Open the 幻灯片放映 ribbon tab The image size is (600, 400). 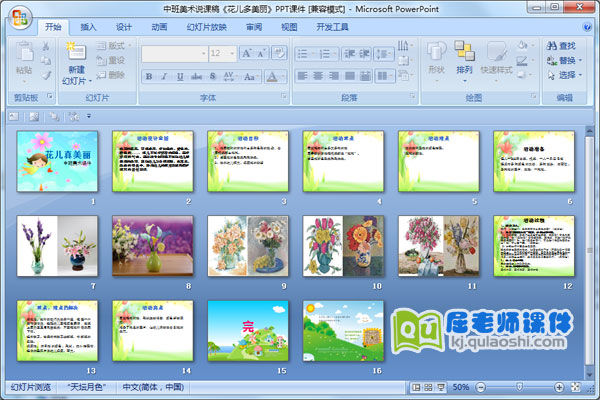[x=207, y=27]
